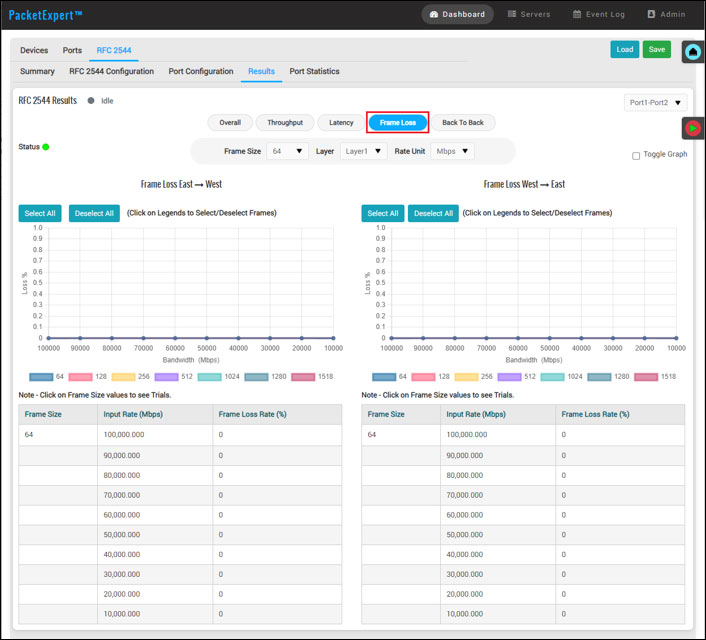
Task: Select the RFC 2544 tab
Action: pos(114,50)
